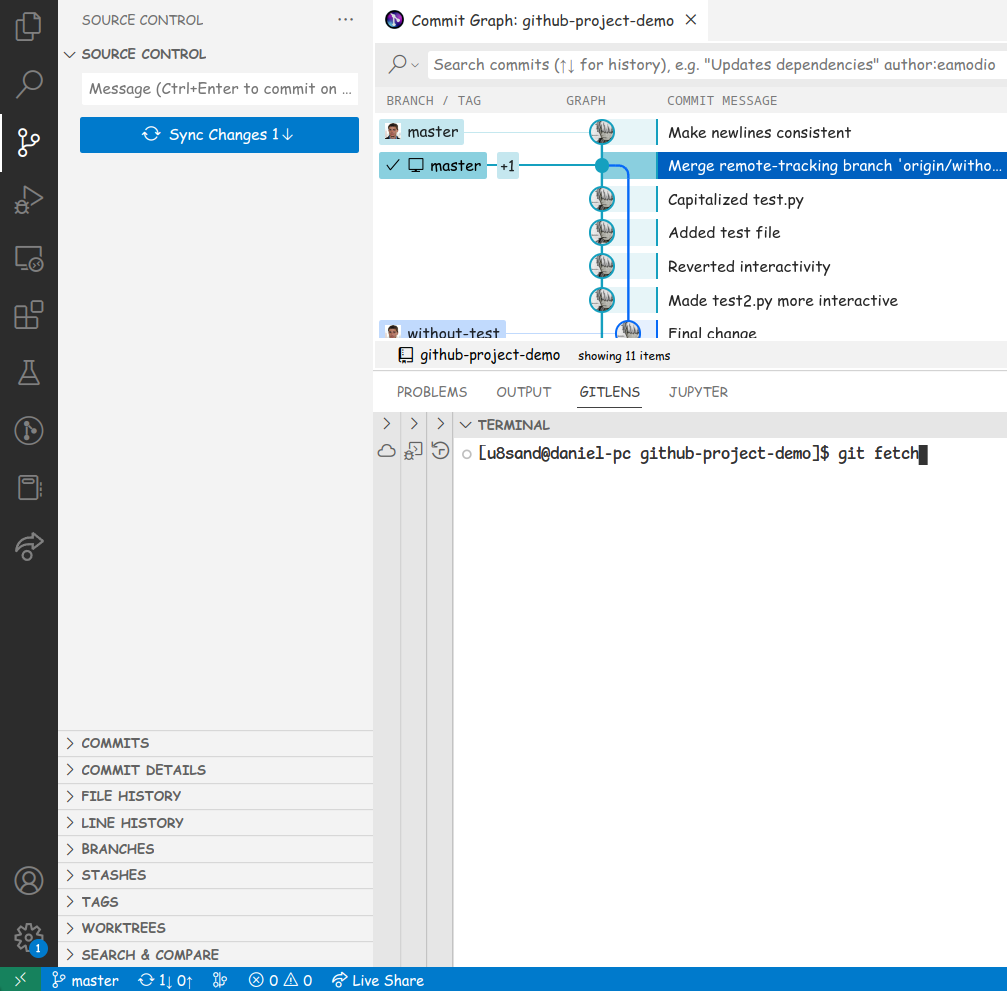Expand the COMMITS section
The width and height of the screenshot is (1007, 991).
(x=115, y=743)
